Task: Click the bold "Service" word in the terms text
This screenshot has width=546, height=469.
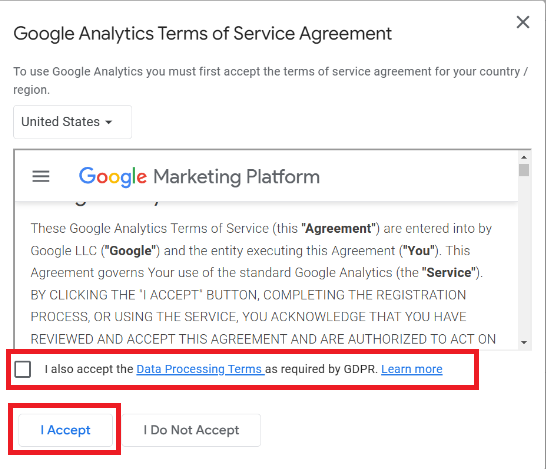Action: tap(448, 273)
